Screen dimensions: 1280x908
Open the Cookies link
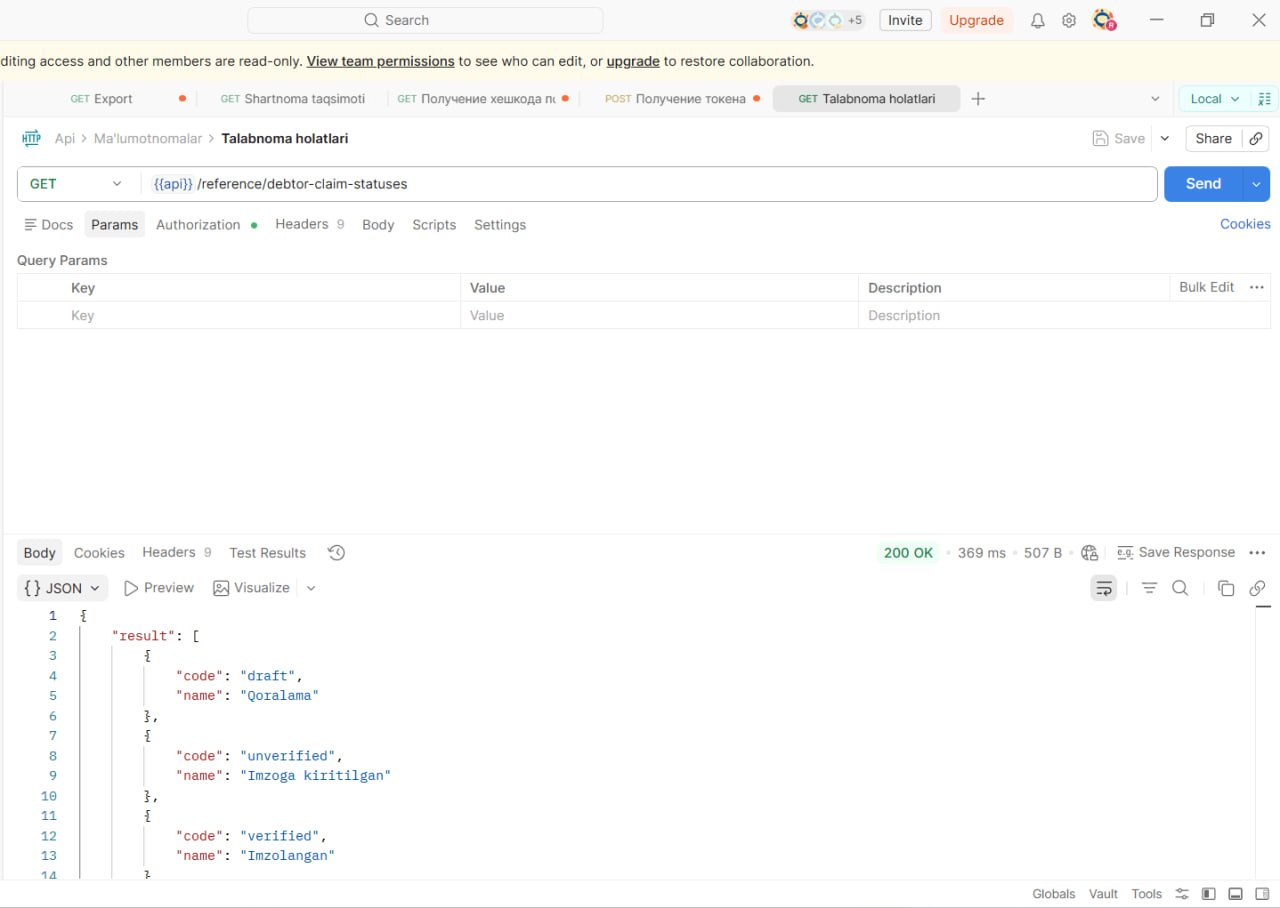(x=1245, y=224)
